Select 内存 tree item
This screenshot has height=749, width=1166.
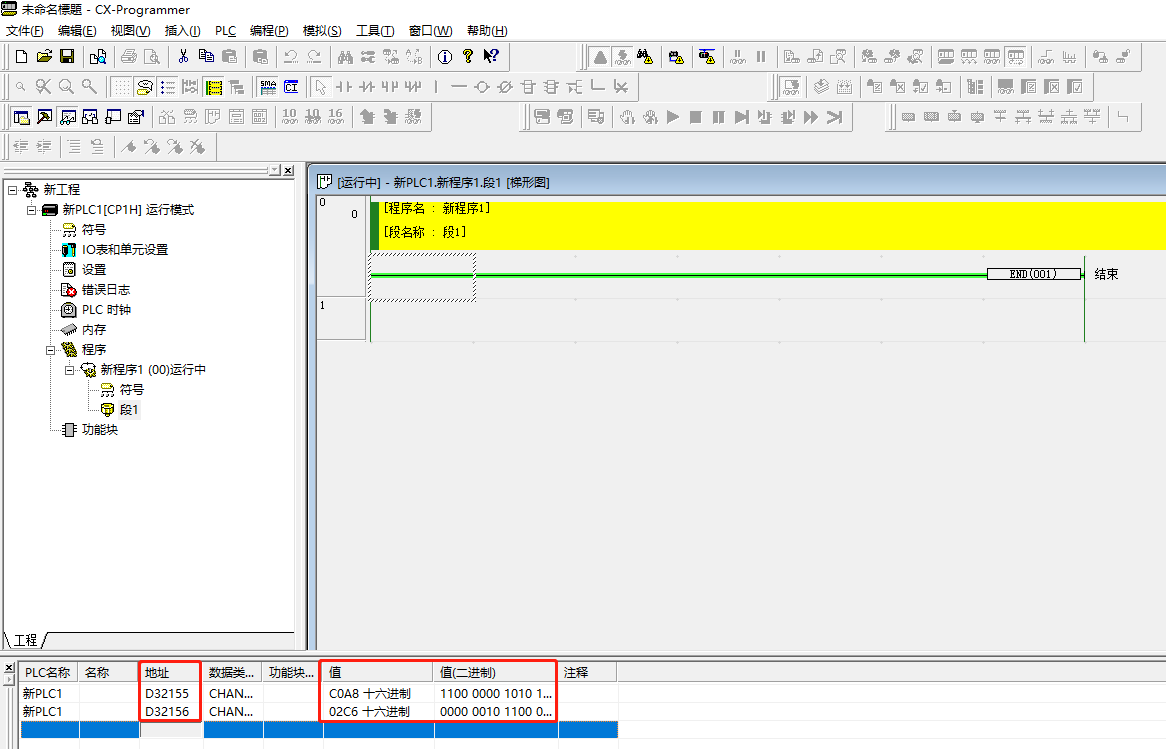(94, 330)
